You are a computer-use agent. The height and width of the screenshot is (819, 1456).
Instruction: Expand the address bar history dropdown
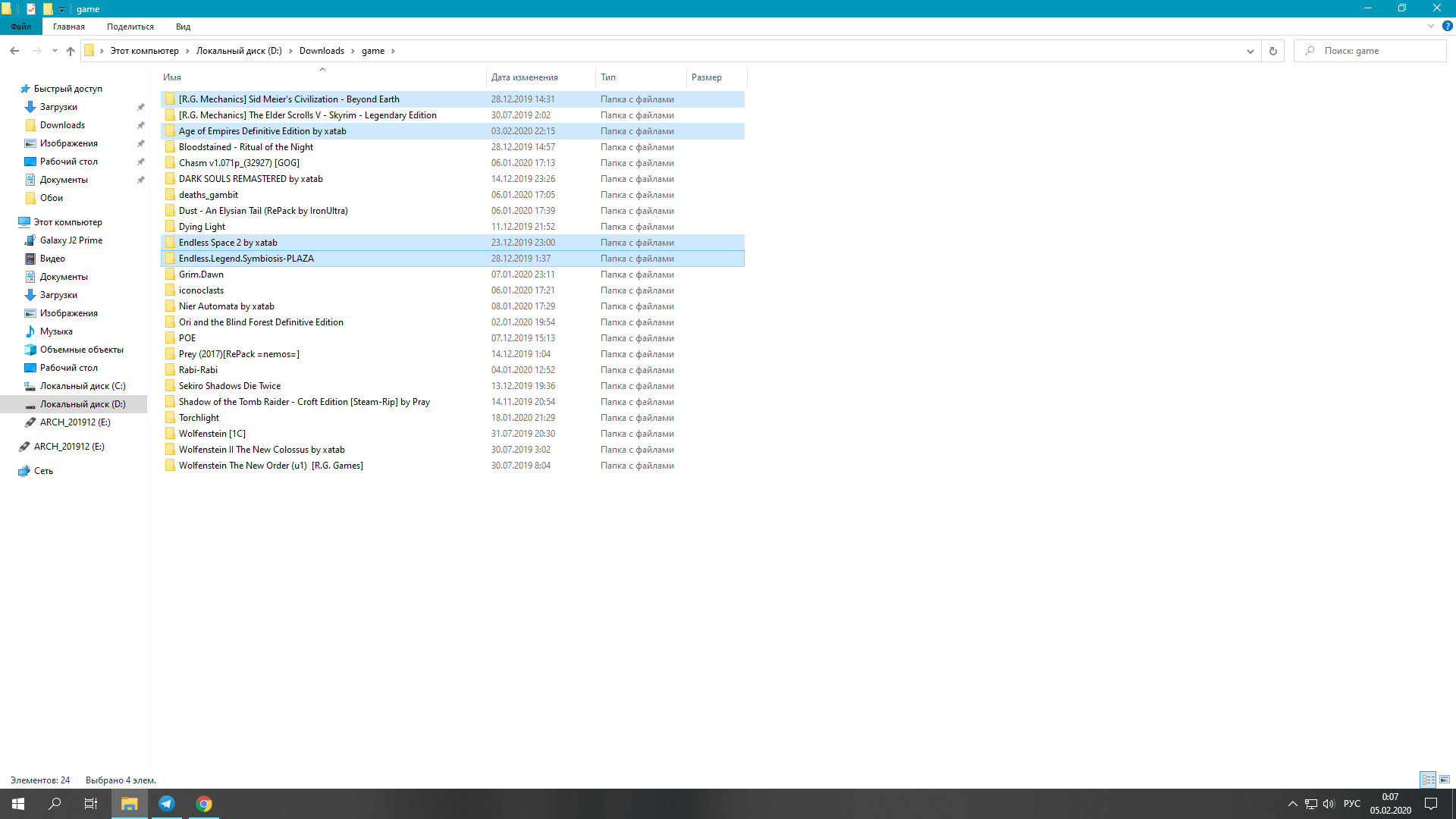click(x=1250, y=51)
